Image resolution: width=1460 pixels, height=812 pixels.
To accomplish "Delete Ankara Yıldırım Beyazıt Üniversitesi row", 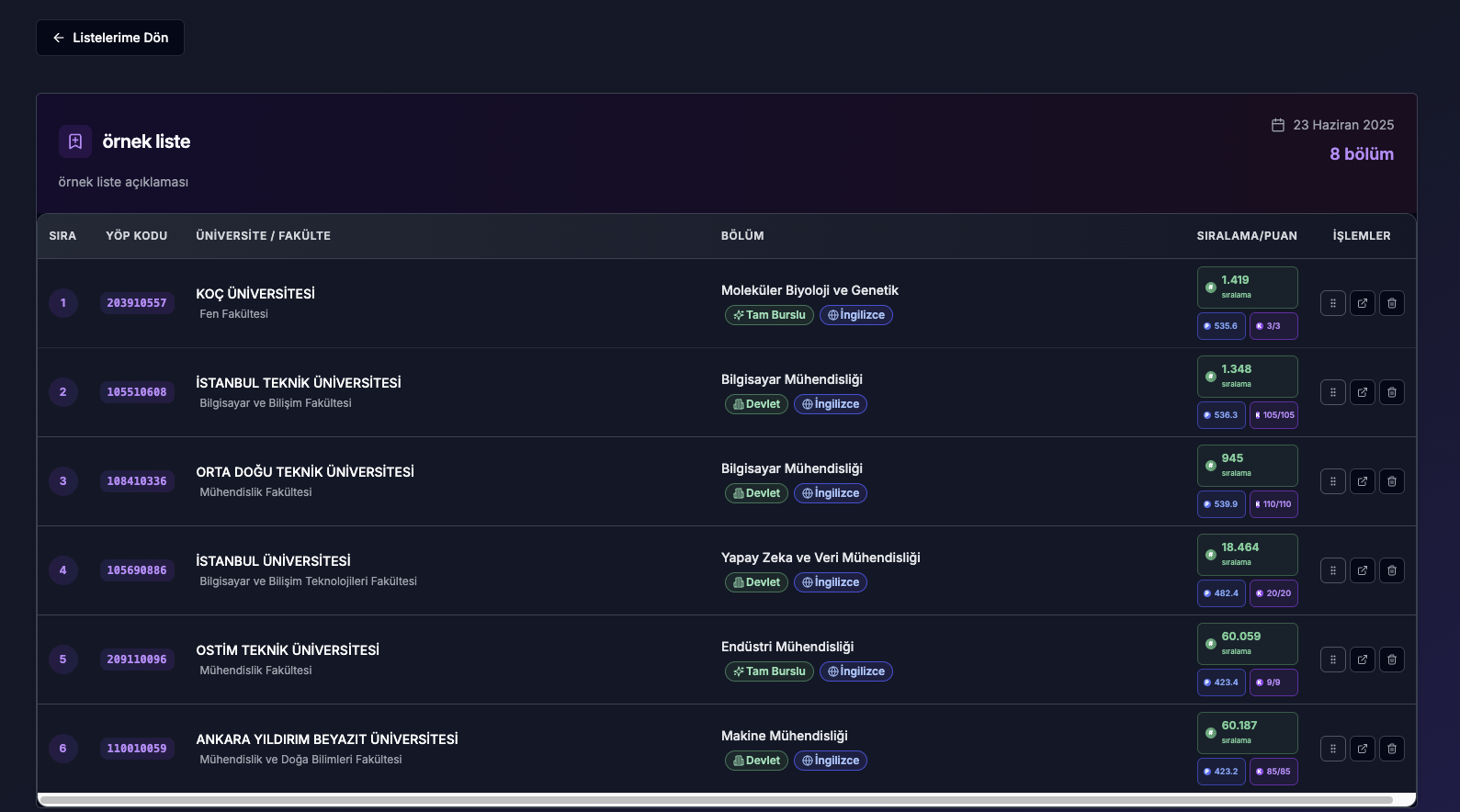I will (x=1392, y=749).
